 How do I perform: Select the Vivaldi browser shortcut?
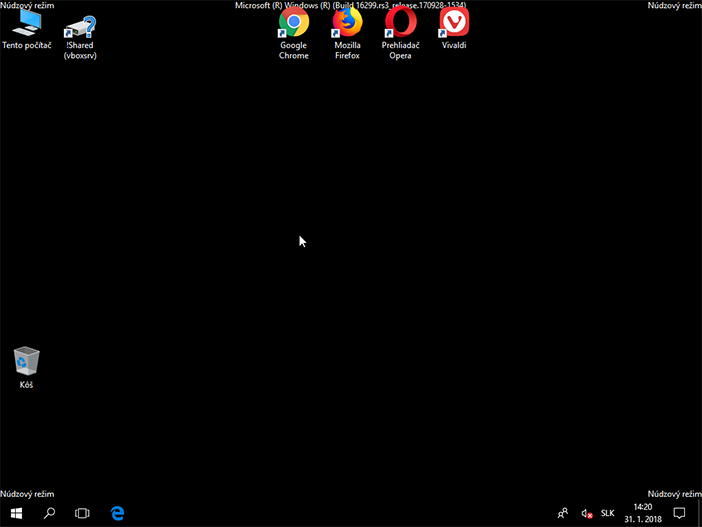(x=454, y=24)
